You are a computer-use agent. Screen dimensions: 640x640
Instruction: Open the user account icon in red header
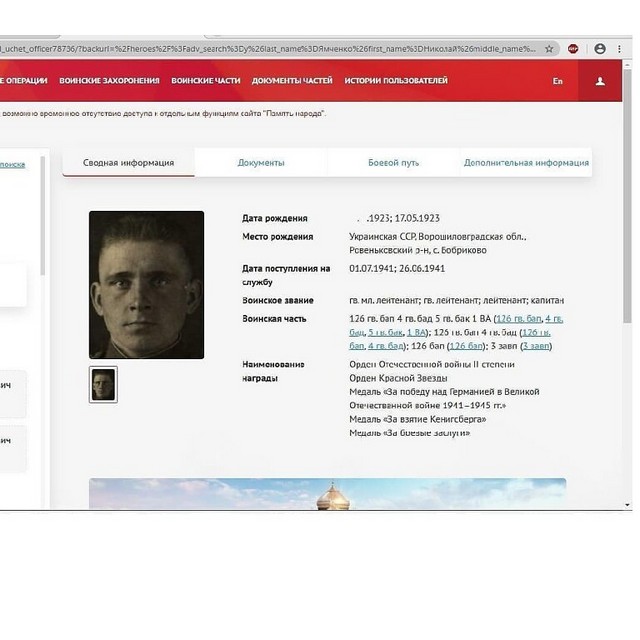[600, 81]
